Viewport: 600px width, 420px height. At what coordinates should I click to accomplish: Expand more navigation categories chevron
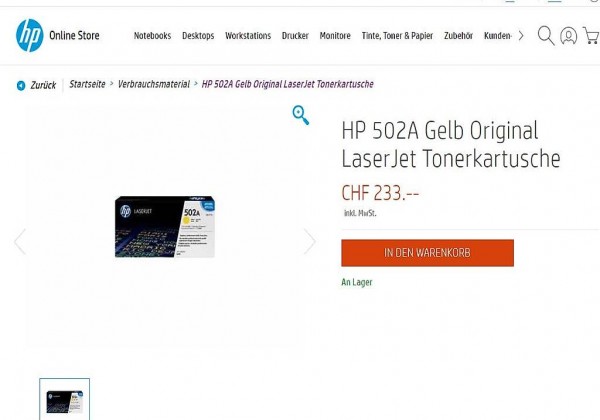click(521, 36)
